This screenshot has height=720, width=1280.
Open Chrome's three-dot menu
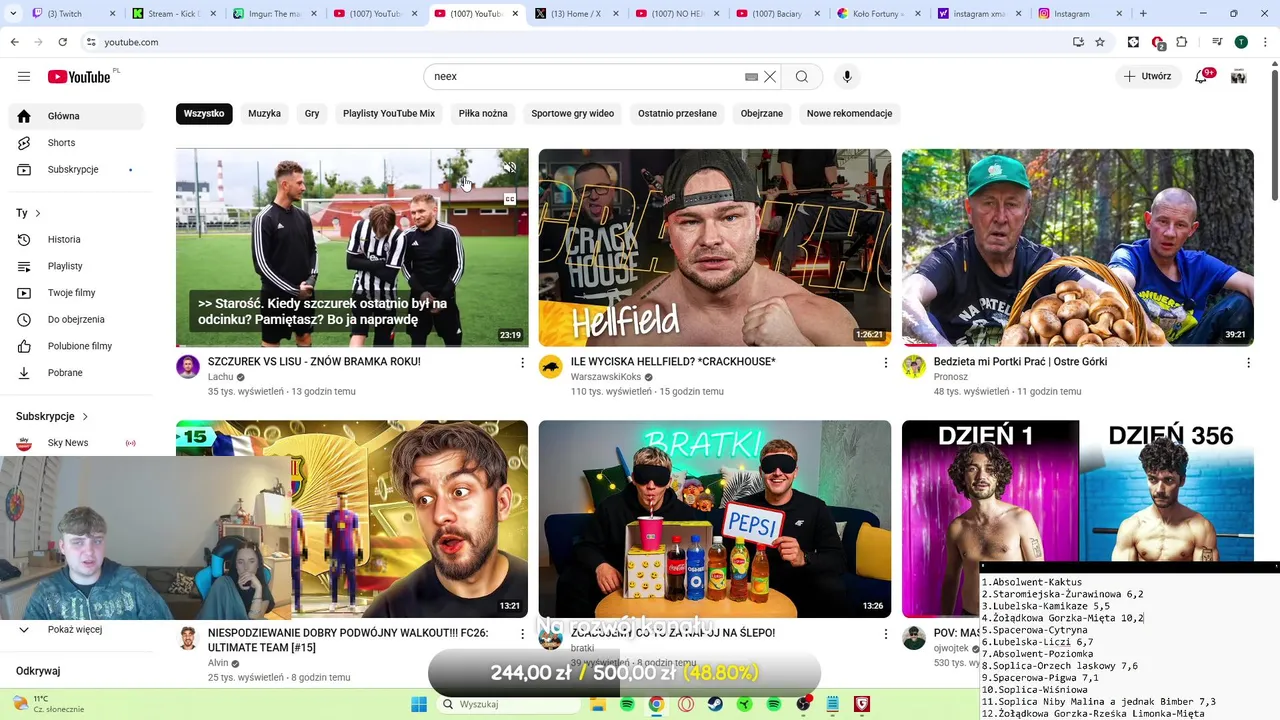(x=1264, y=42)
